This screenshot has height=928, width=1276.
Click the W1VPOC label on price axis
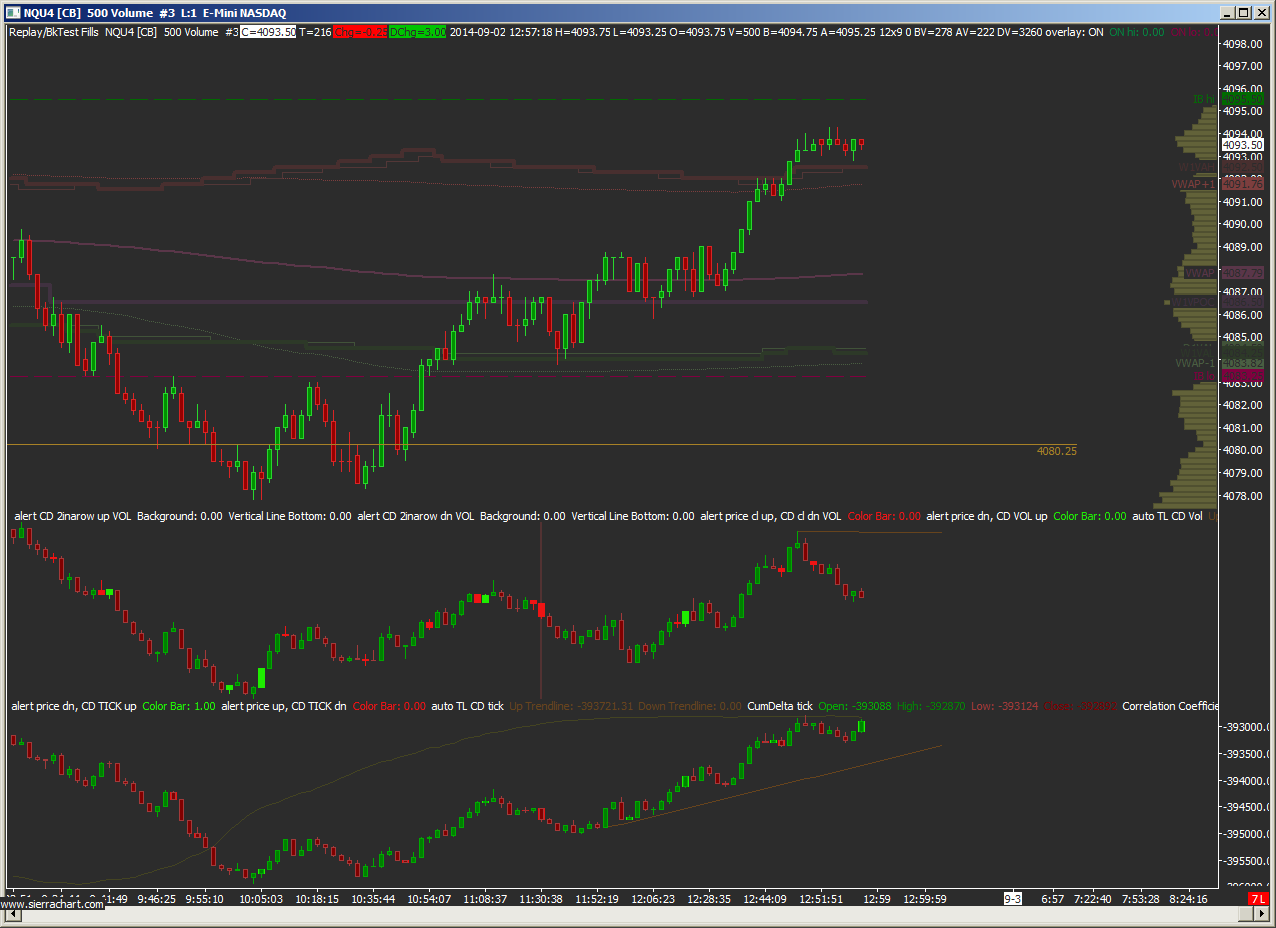pyautogui.click(x=1194, y=301)
